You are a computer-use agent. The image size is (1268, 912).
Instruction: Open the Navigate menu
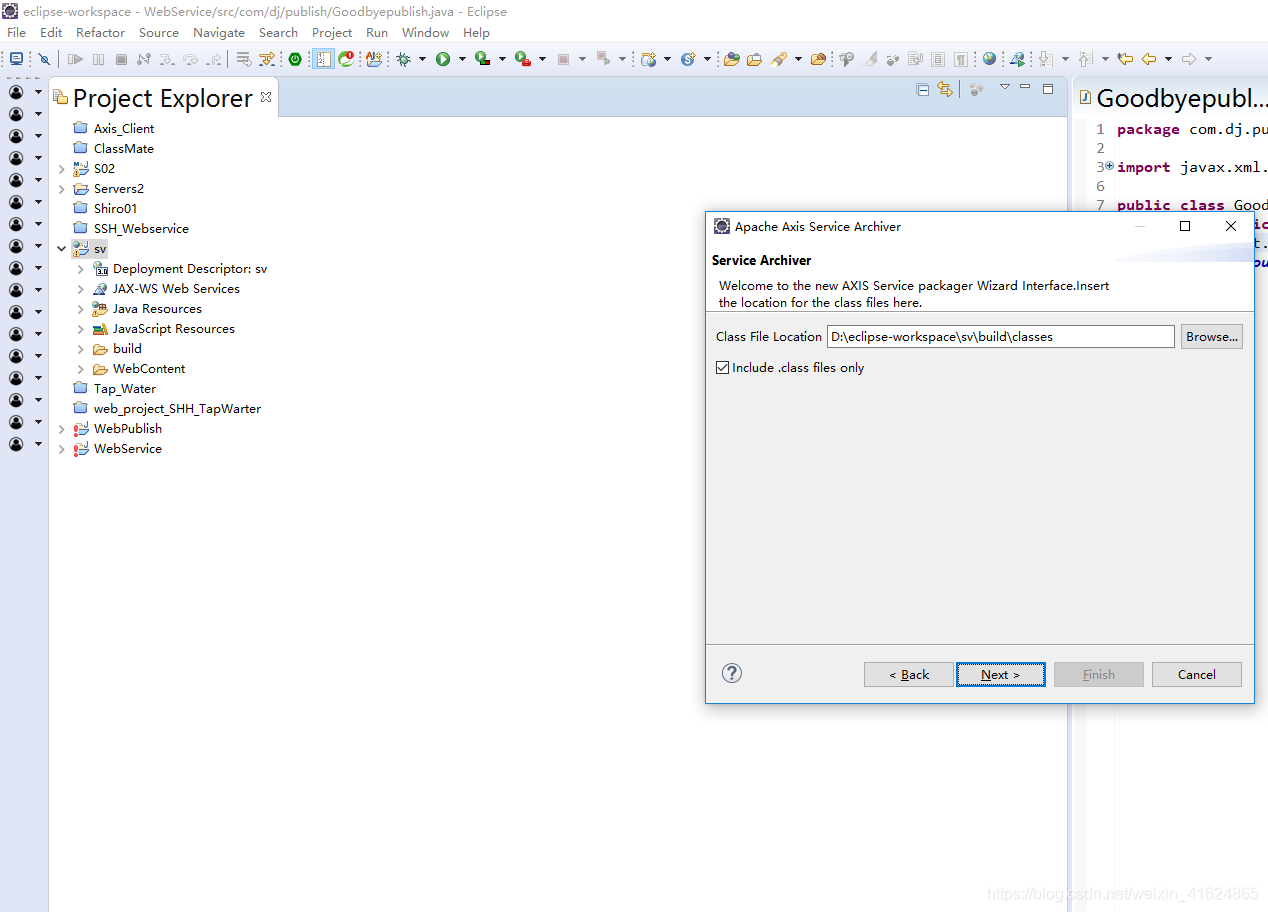219,32
